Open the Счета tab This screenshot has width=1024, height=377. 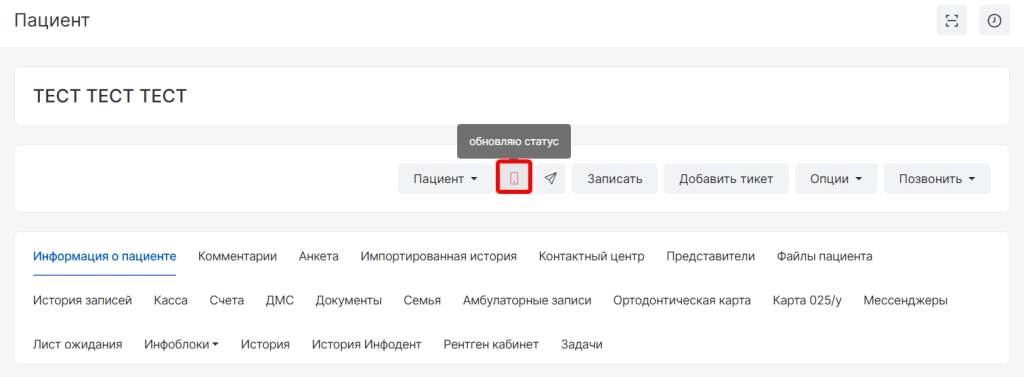pos(227,301)
